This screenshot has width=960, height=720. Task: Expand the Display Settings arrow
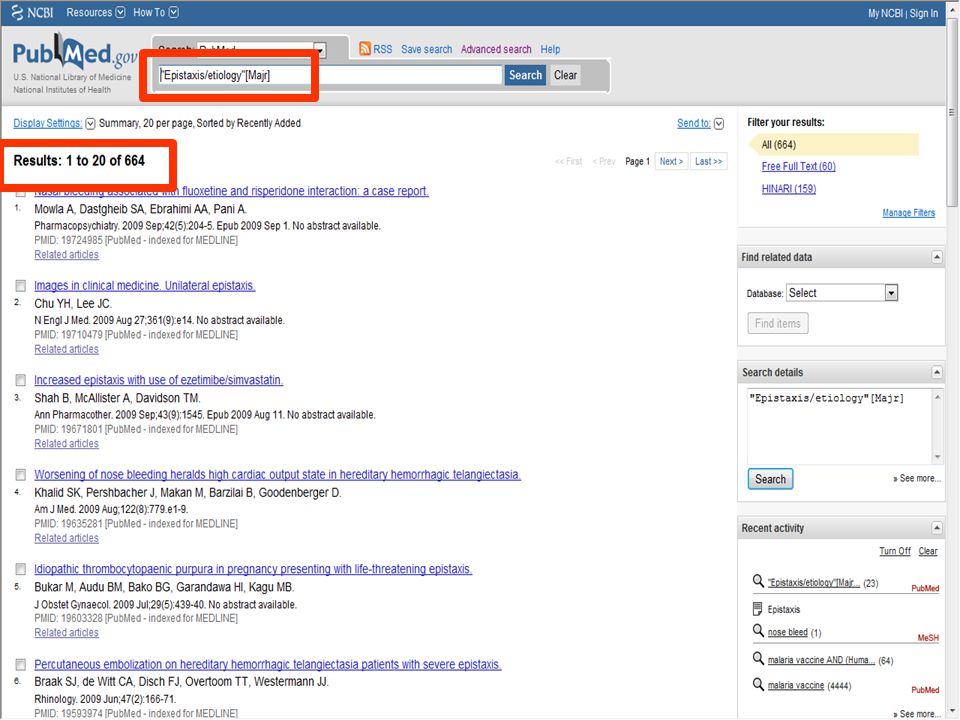pyautogui.click(x=90, y=124)
